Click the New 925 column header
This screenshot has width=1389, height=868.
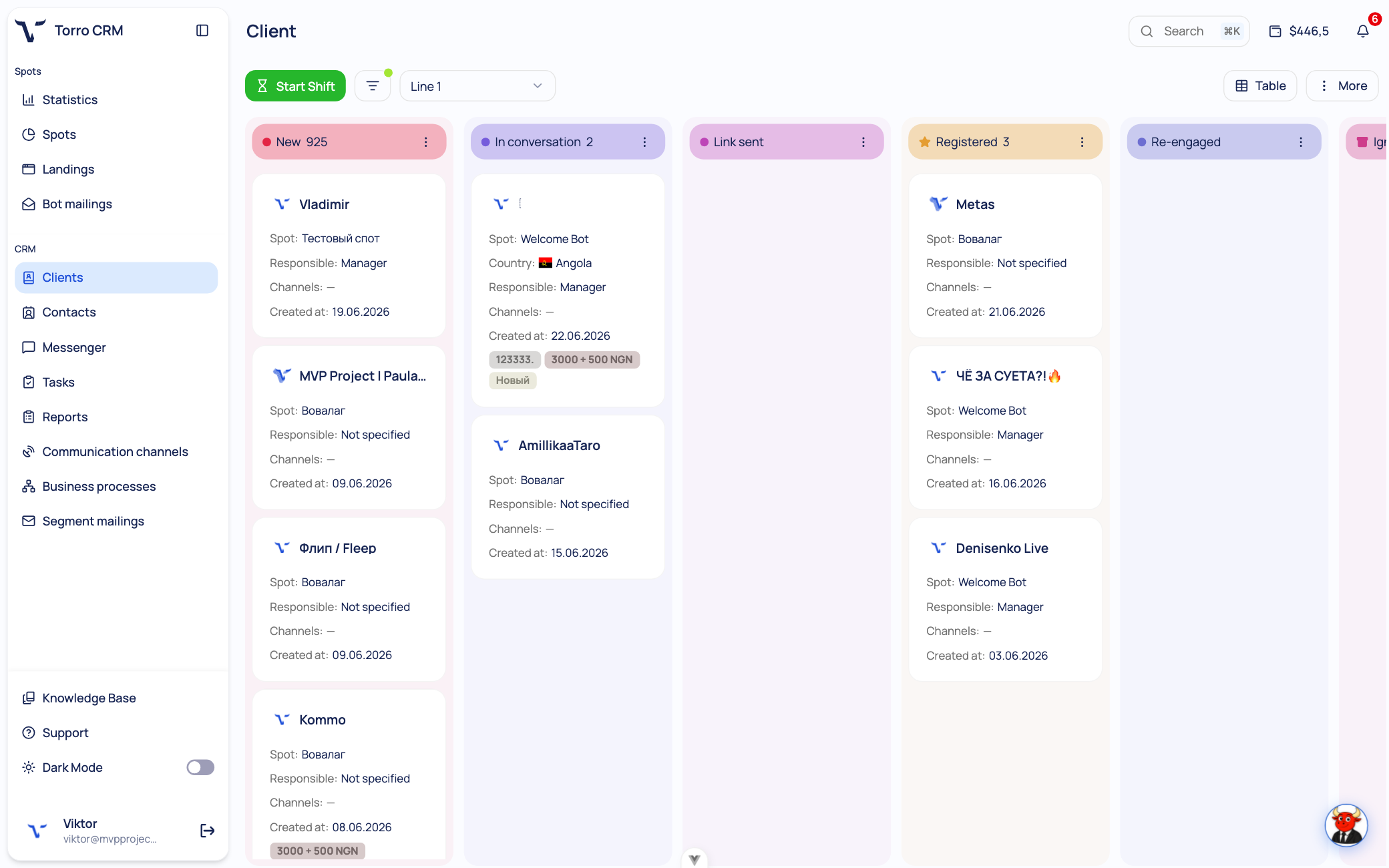[x=349, y=142]
